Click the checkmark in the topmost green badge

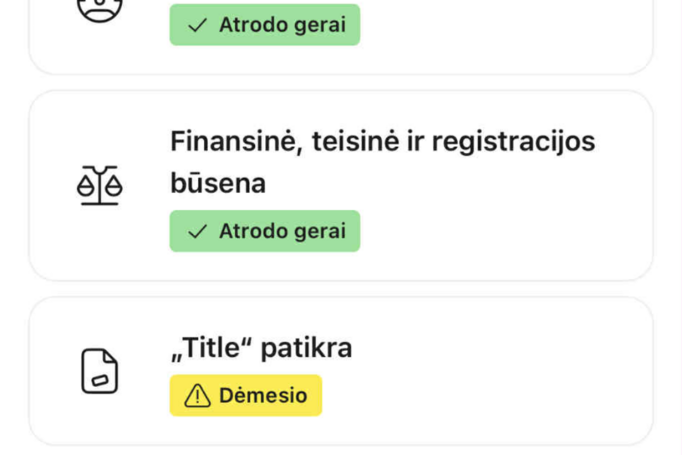(198, 25)
